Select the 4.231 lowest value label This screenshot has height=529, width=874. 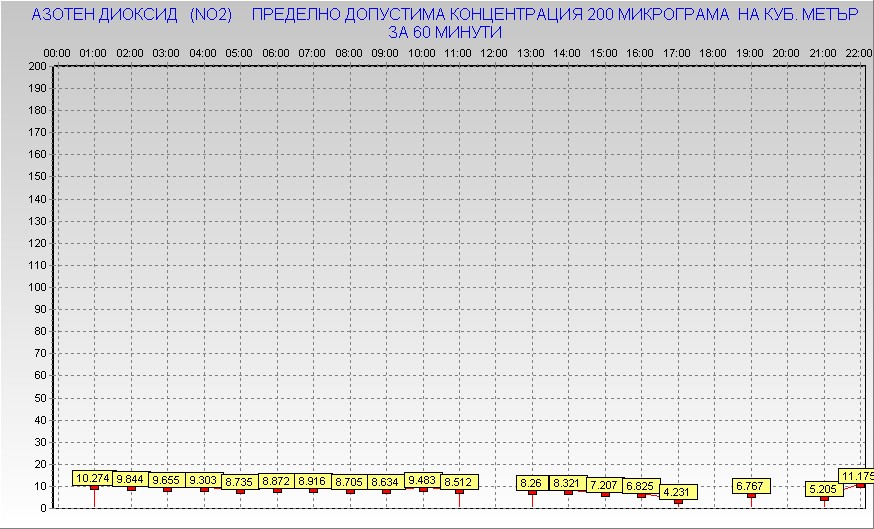coord(677,491)
